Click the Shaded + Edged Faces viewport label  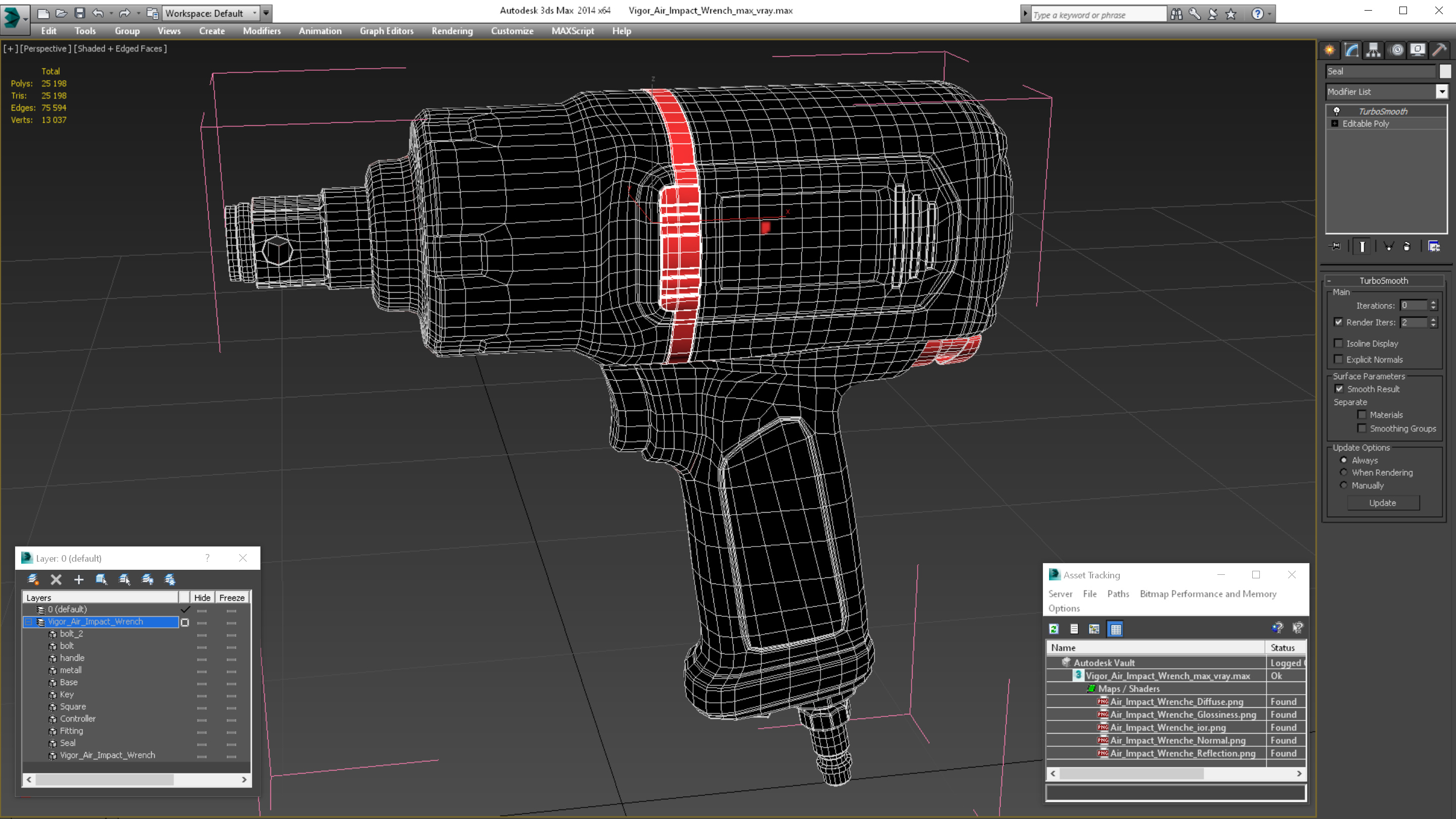[x=120, y=49]
